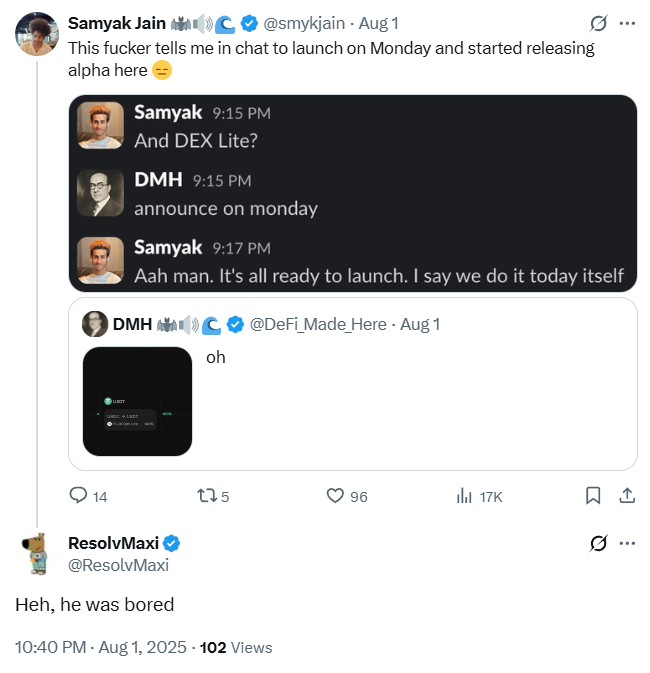
Task: Open ResolvMaxi's profile avatar
Action: click(x=36, y=554)
